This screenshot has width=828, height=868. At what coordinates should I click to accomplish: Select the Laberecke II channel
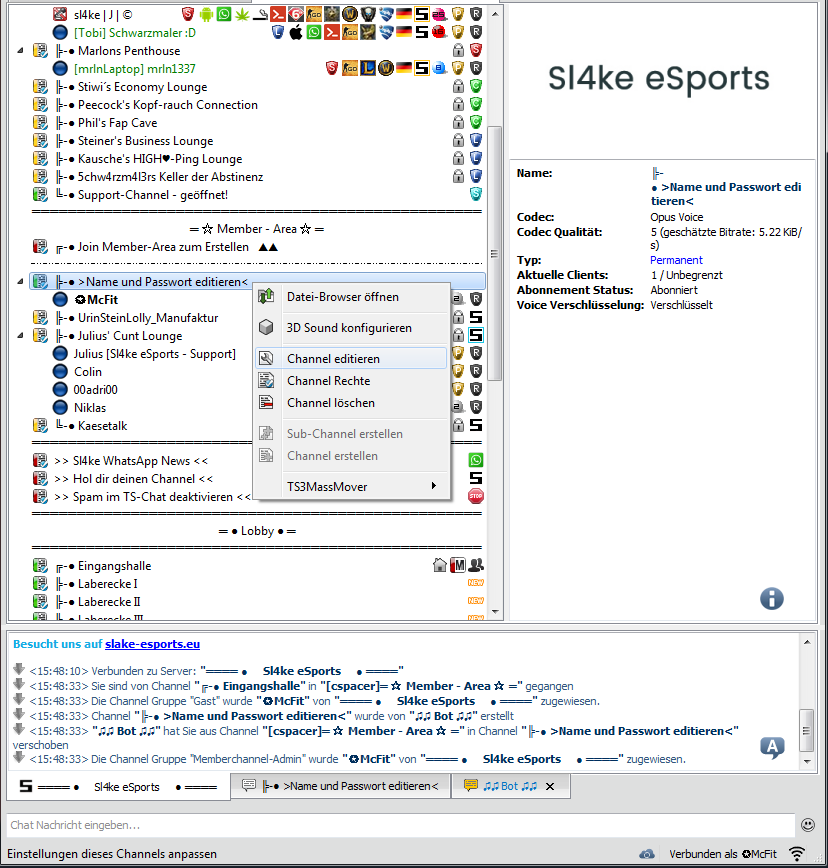pyautogui.click(x=109, y=602)
